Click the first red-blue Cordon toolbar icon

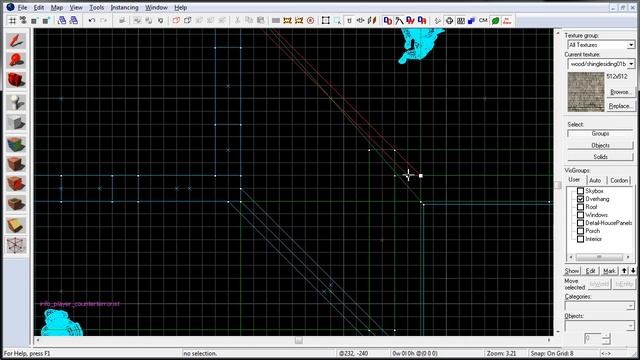tap(388, 20)
